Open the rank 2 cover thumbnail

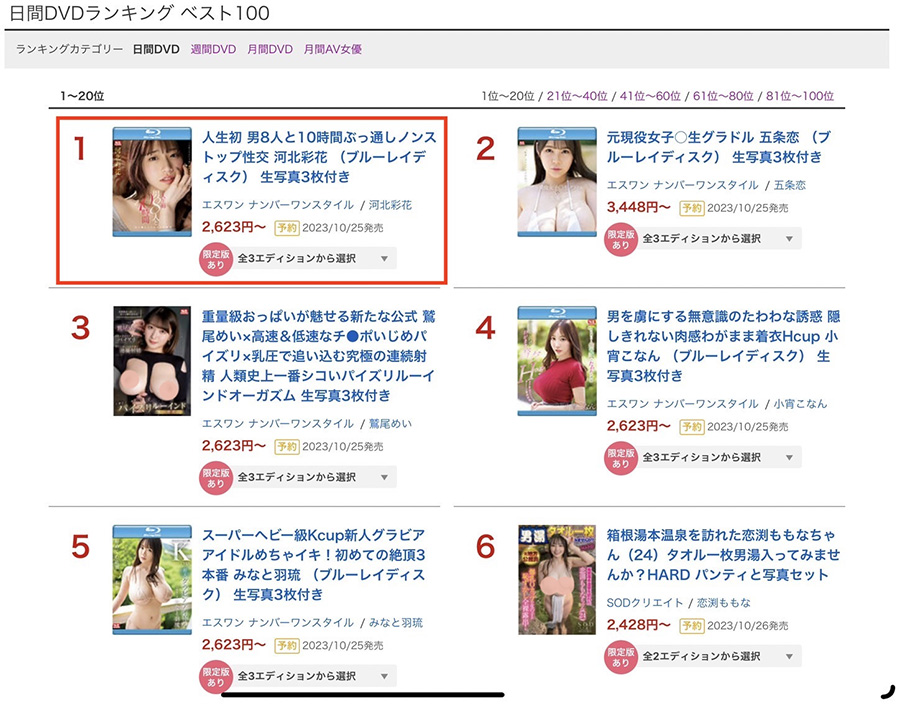point(557,182)
